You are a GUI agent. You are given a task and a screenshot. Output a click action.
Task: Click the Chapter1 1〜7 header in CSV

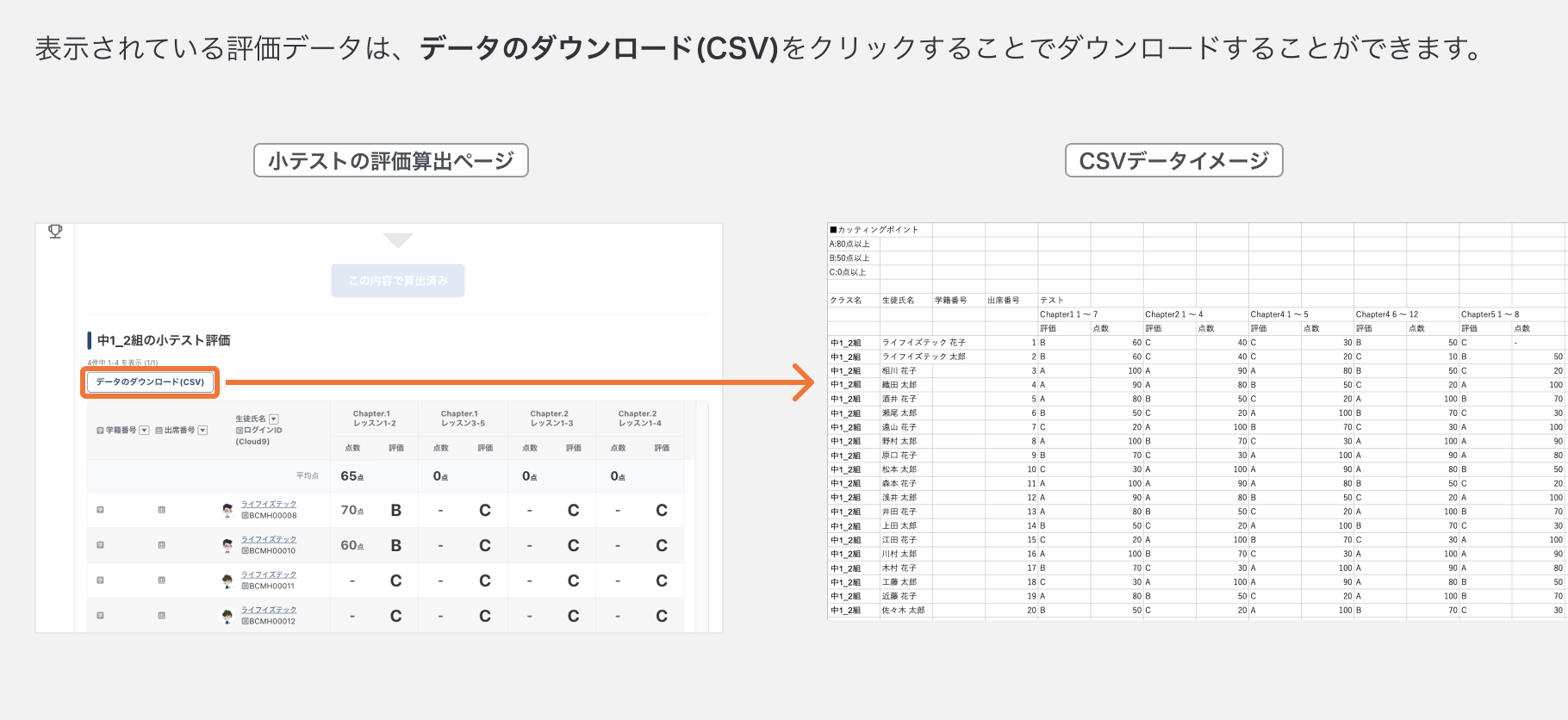(1069, 314)
